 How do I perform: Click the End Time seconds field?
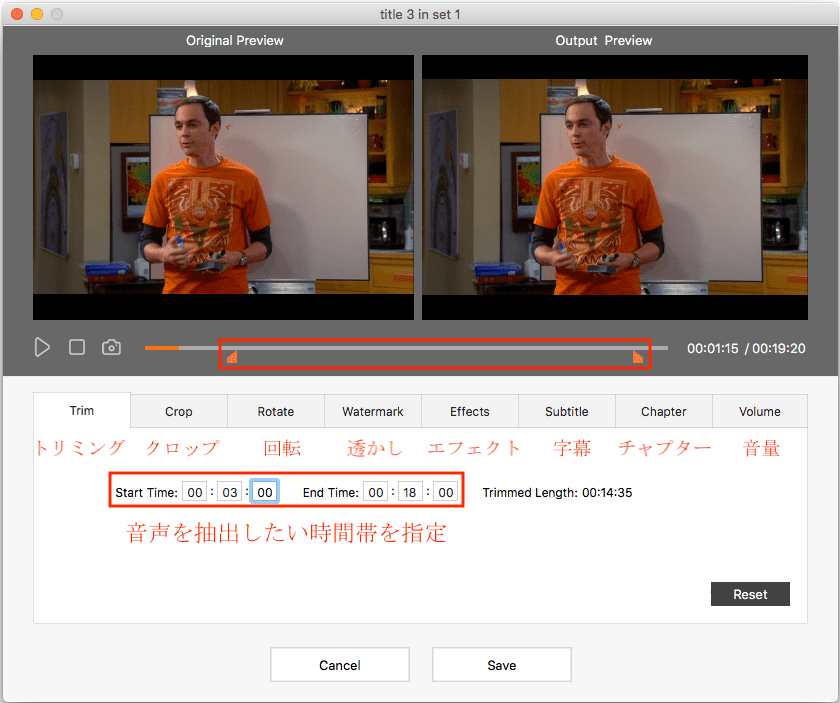pyautogui.click(x=445, y=492)
